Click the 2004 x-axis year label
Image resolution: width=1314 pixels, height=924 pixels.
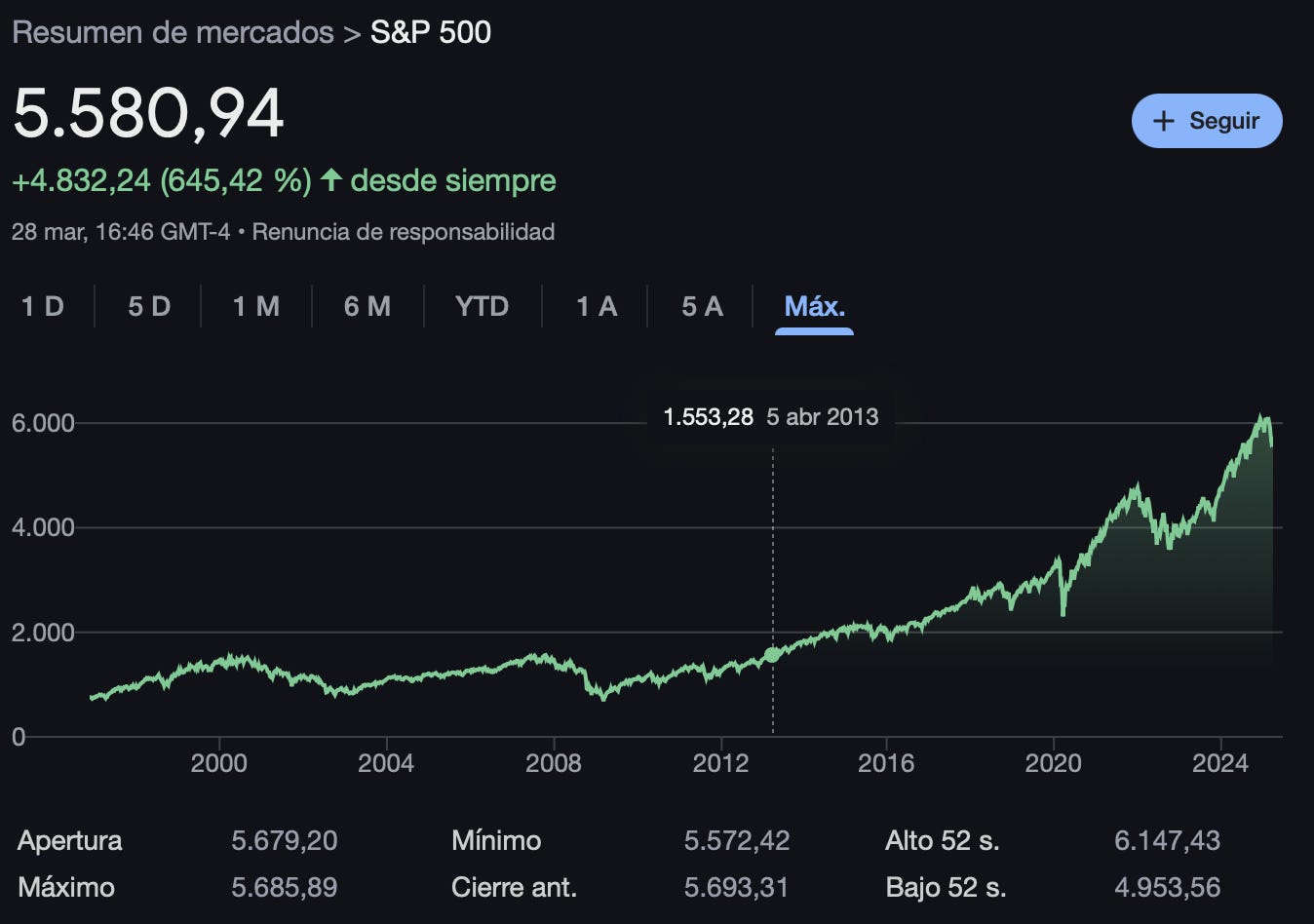pos(386,763)
